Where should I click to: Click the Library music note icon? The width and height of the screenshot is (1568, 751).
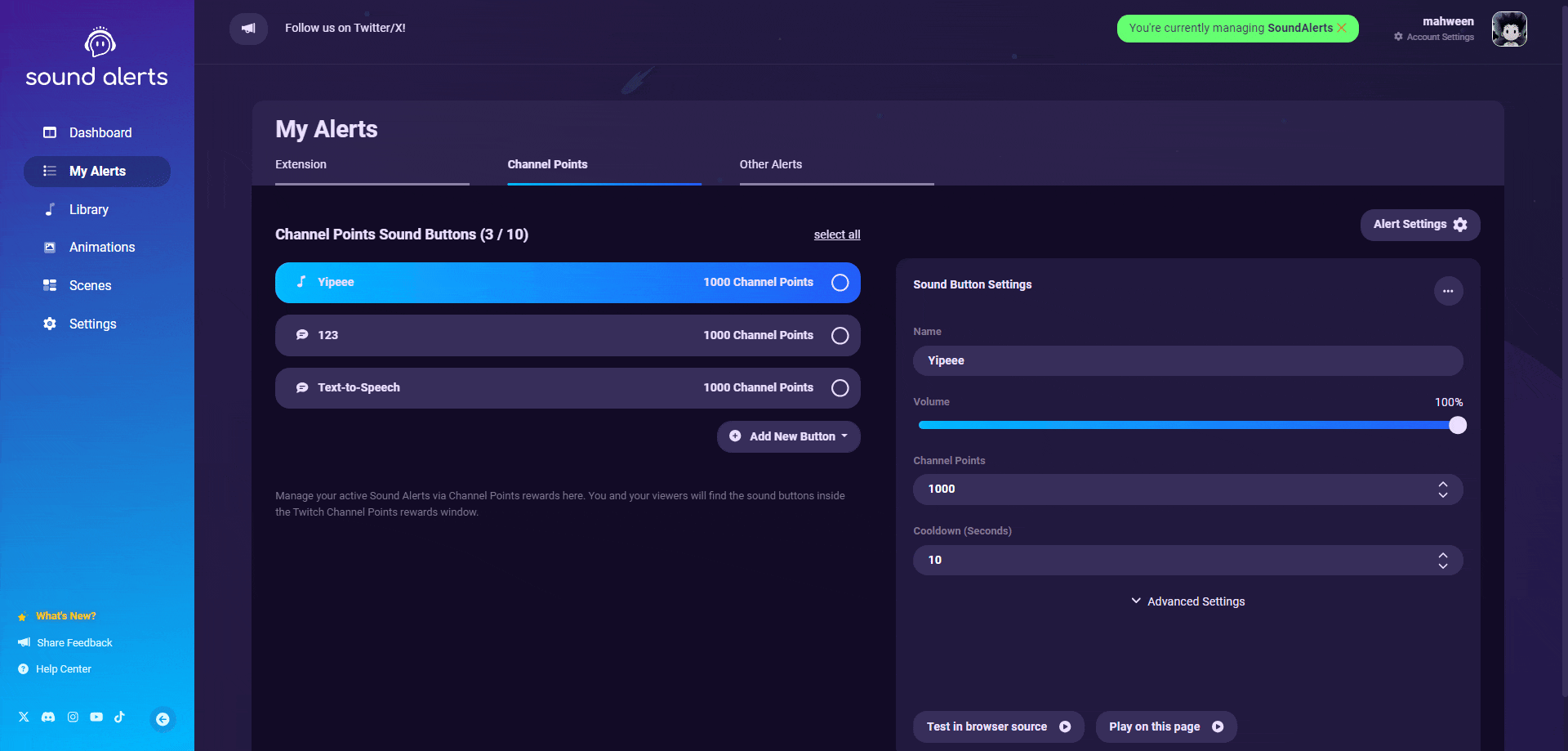click(50, 209)
